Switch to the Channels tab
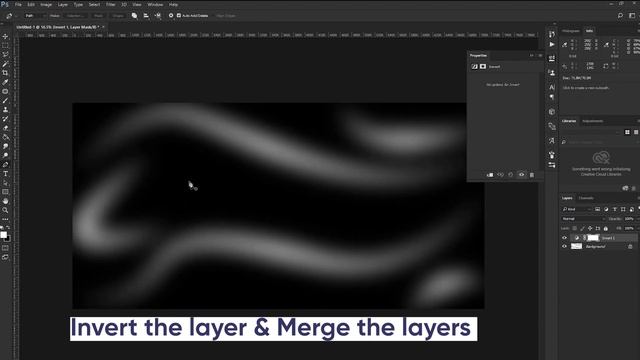This screenshot has height=360, width=640. 586,198
